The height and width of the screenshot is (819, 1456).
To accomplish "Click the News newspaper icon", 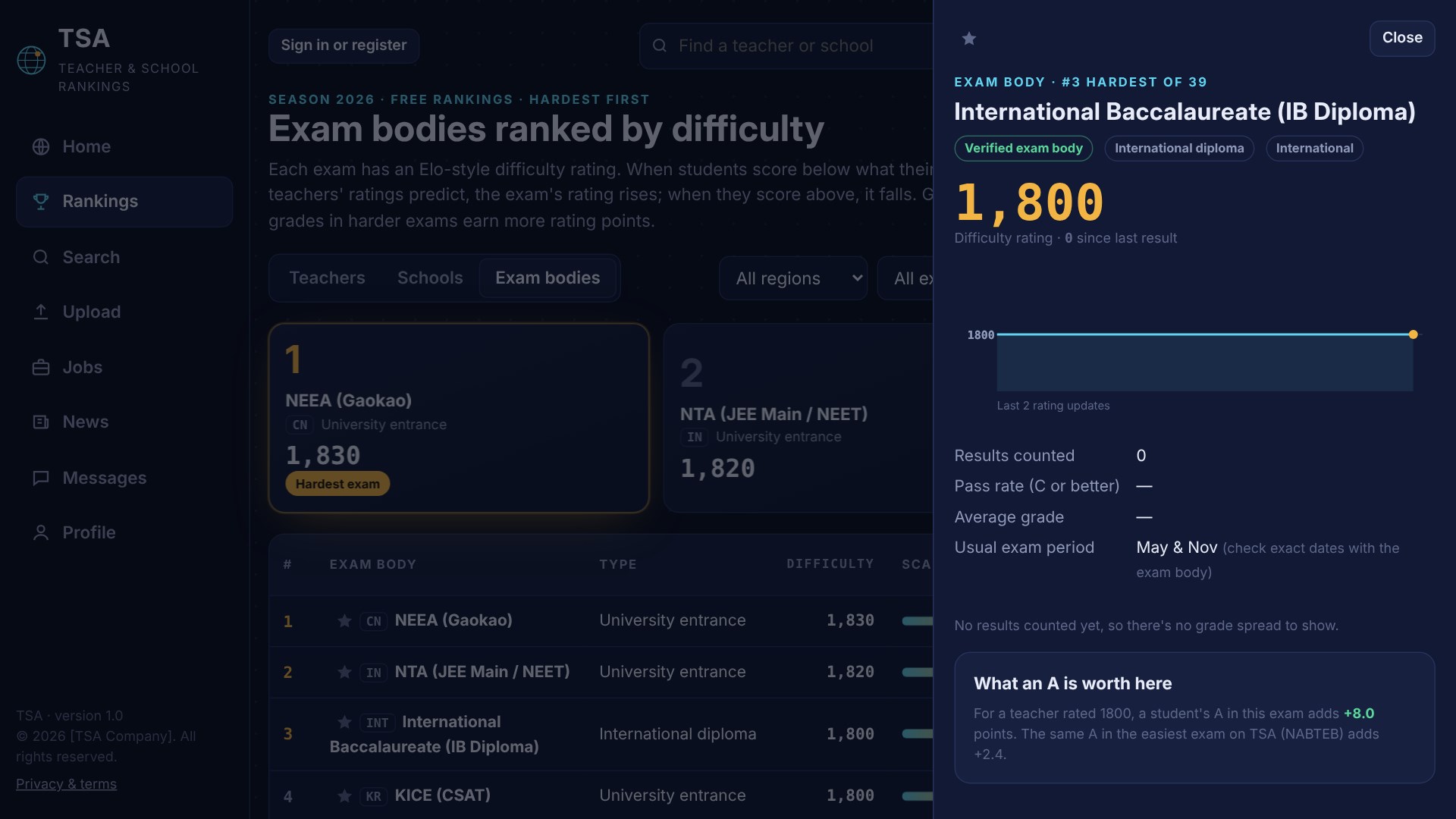I will point(41,422).
